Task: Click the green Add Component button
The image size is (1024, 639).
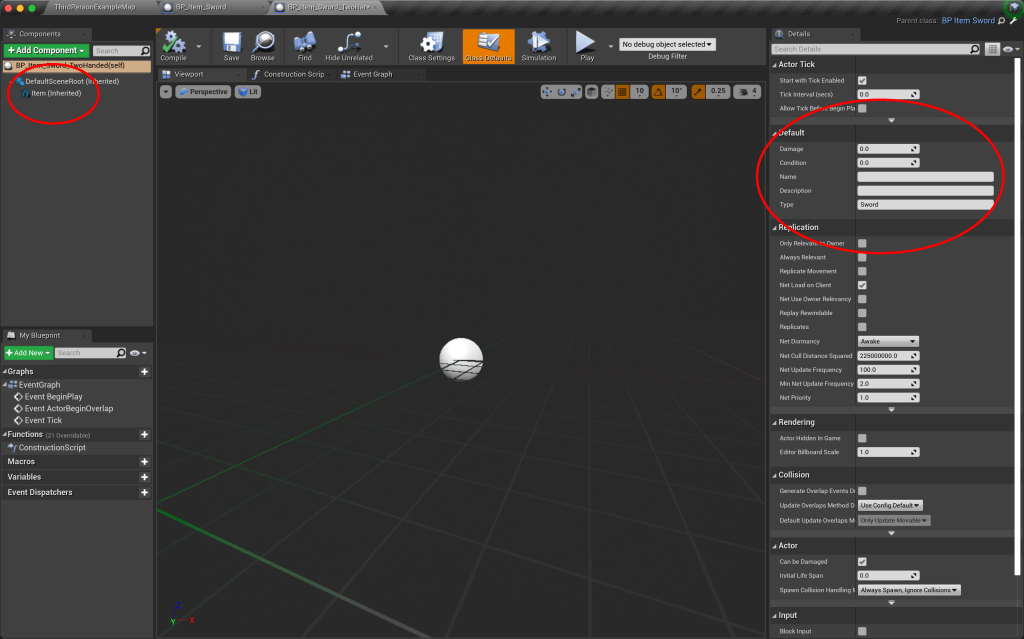Action: pos(47,50)
